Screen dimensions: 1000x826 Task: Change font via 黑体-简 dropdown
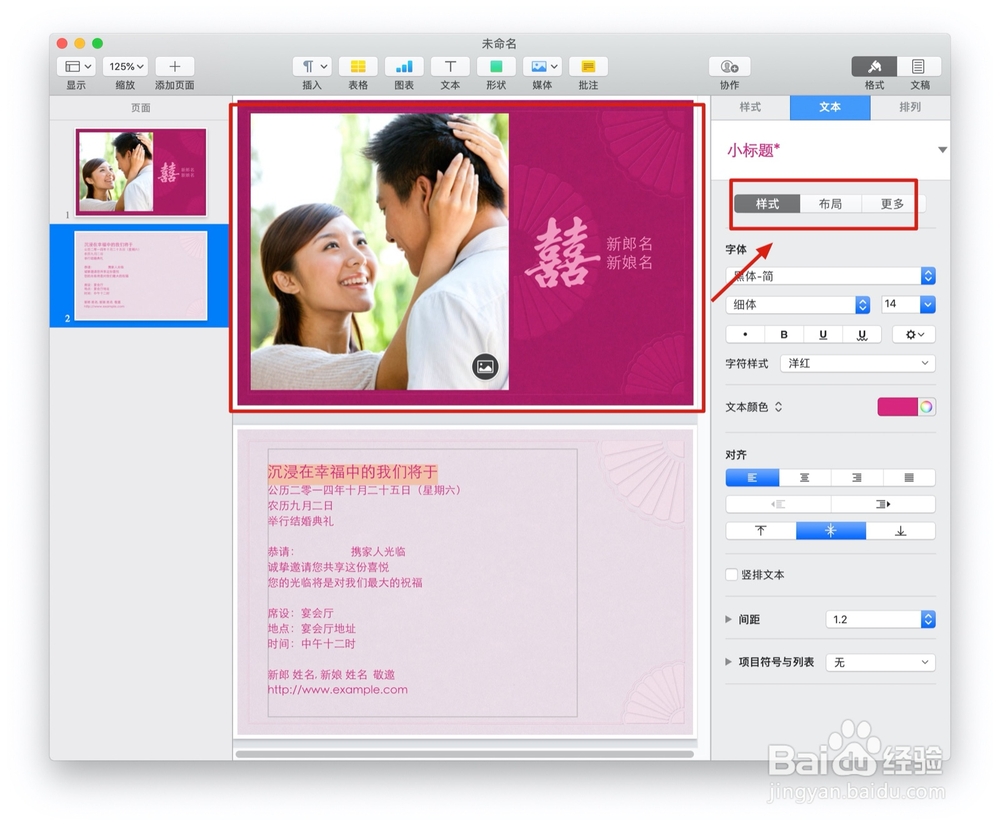[830, 276]
